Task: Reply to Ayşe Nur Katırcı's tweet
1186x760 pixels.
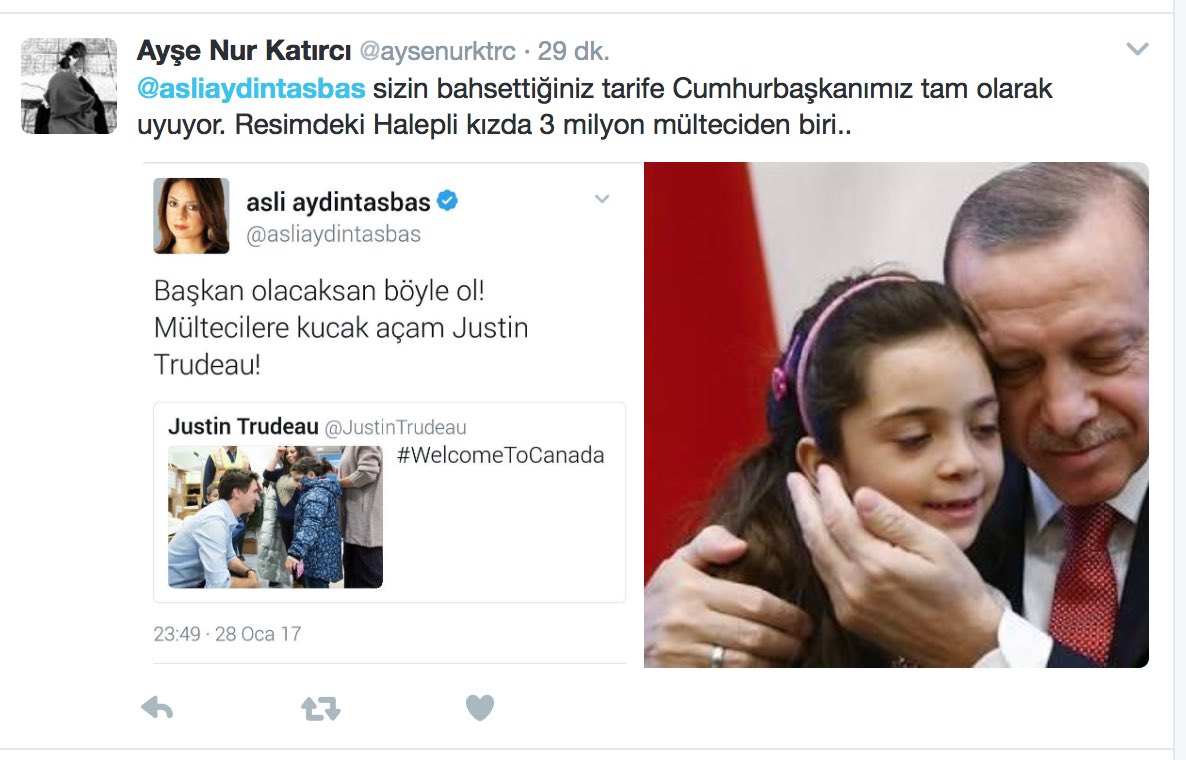Action: pos(157,708)
